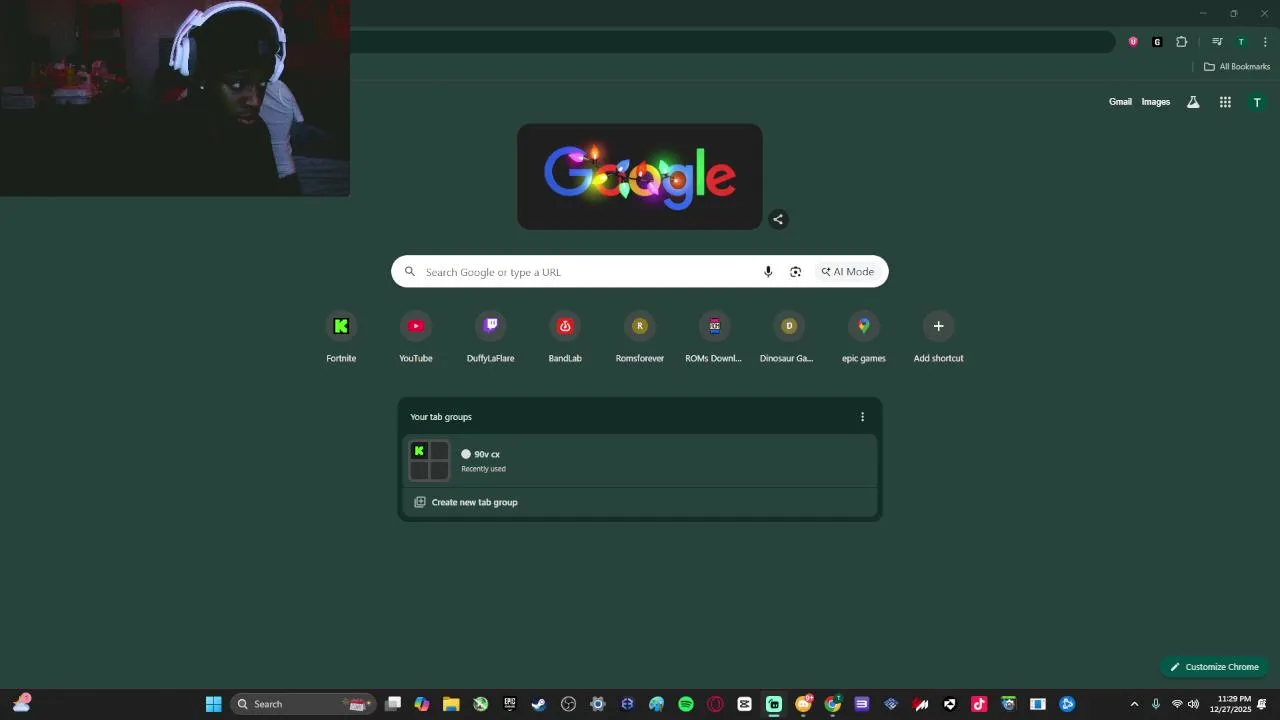This screenshot has height=720, width=1280.
Task: Launch Steam from taskbar
Action: click(x=539, y=704)
